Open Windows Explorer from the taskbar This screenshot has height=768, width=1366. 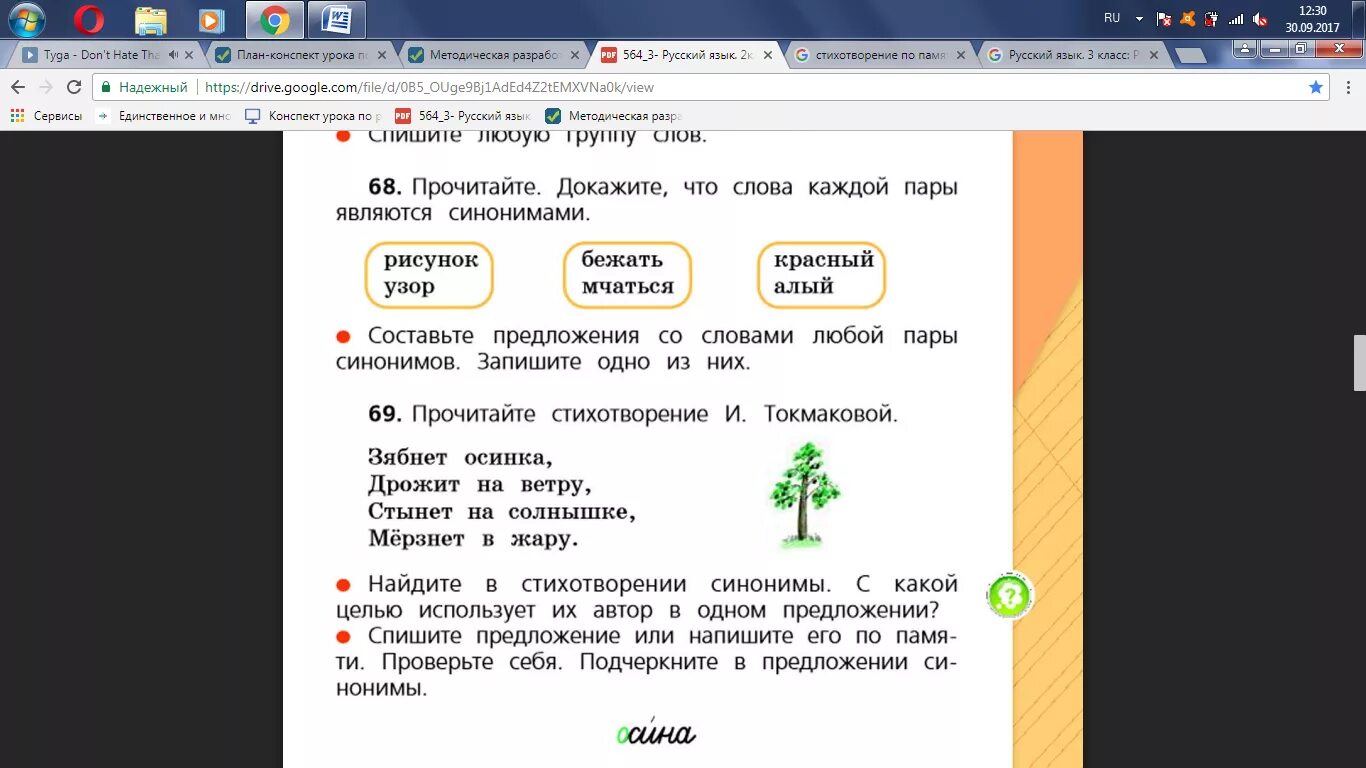(x=151, y=19)
